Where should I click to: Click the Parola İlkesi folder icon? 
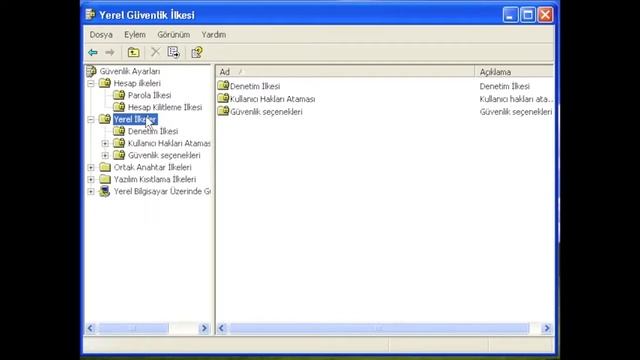(119, 95)
